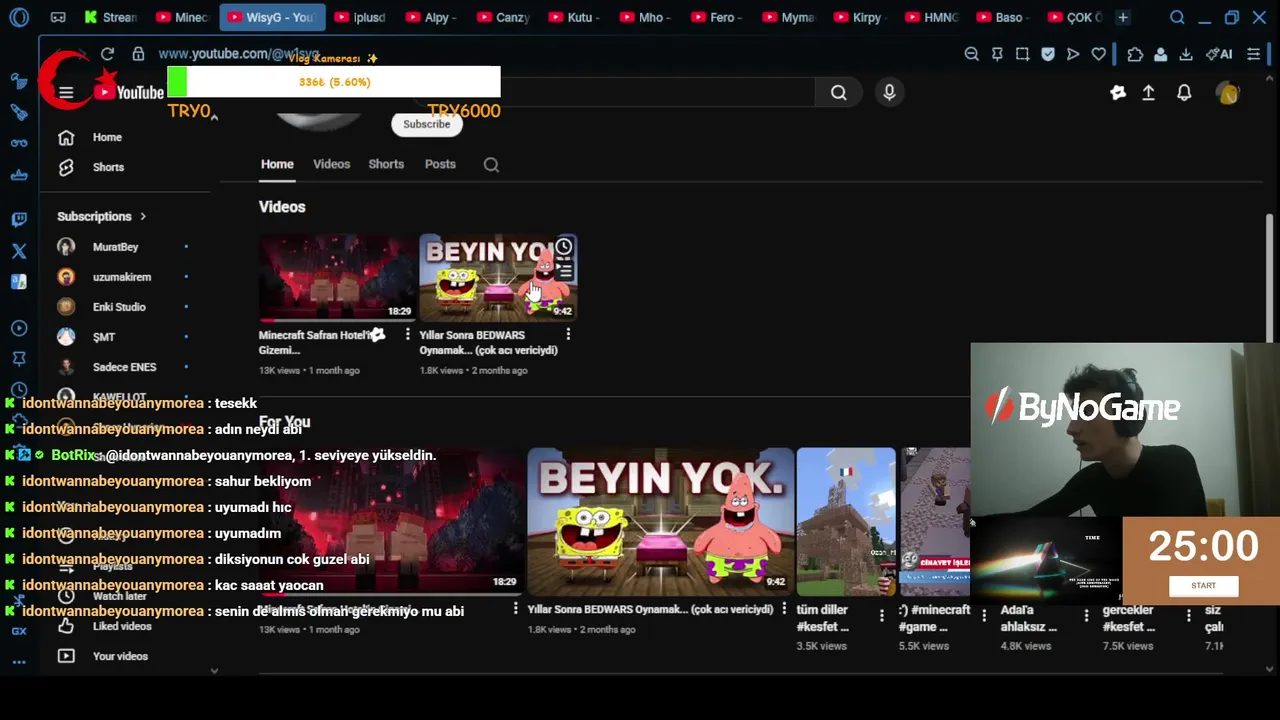This screenshot has width=1280, height=720.
Task: Select the channel Home tab
Action: 277,164
